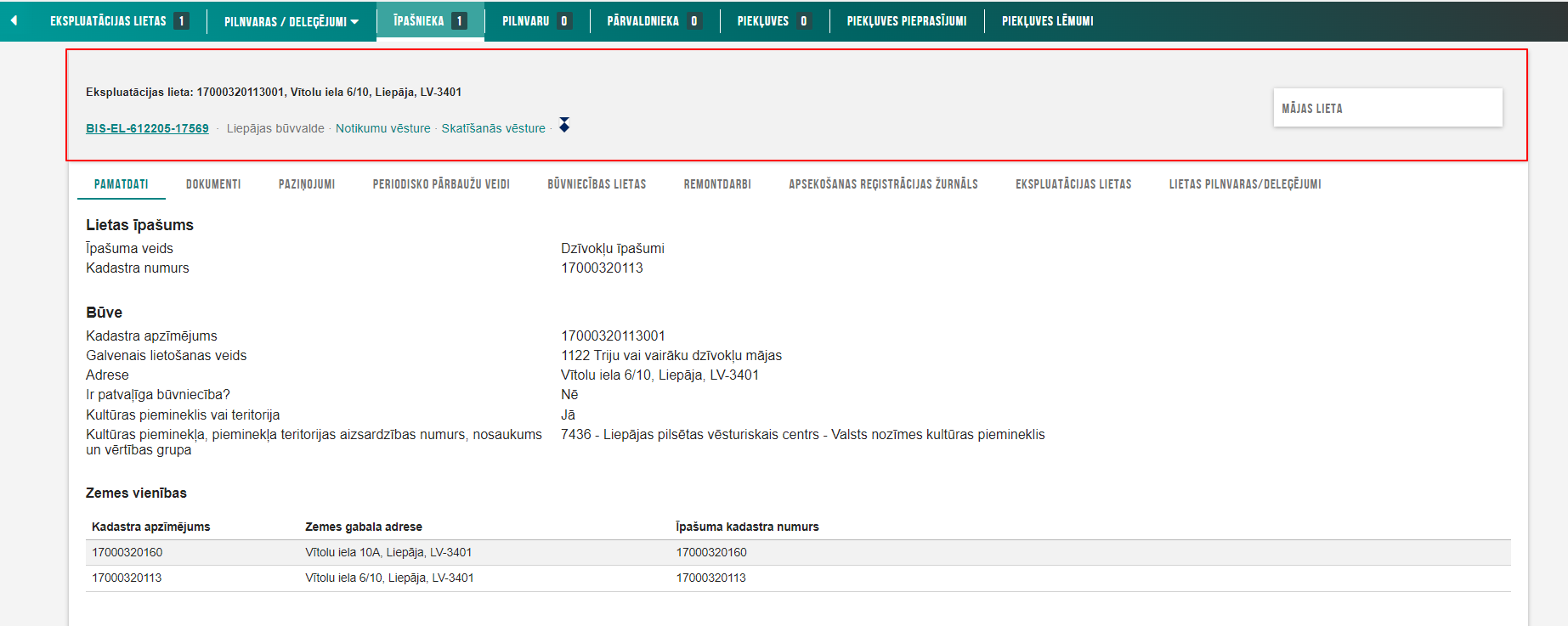Click badge count 1 beside Ekspluatācijas lietas
Viewport: 1568px width, 626px height.
coord(181,20)
